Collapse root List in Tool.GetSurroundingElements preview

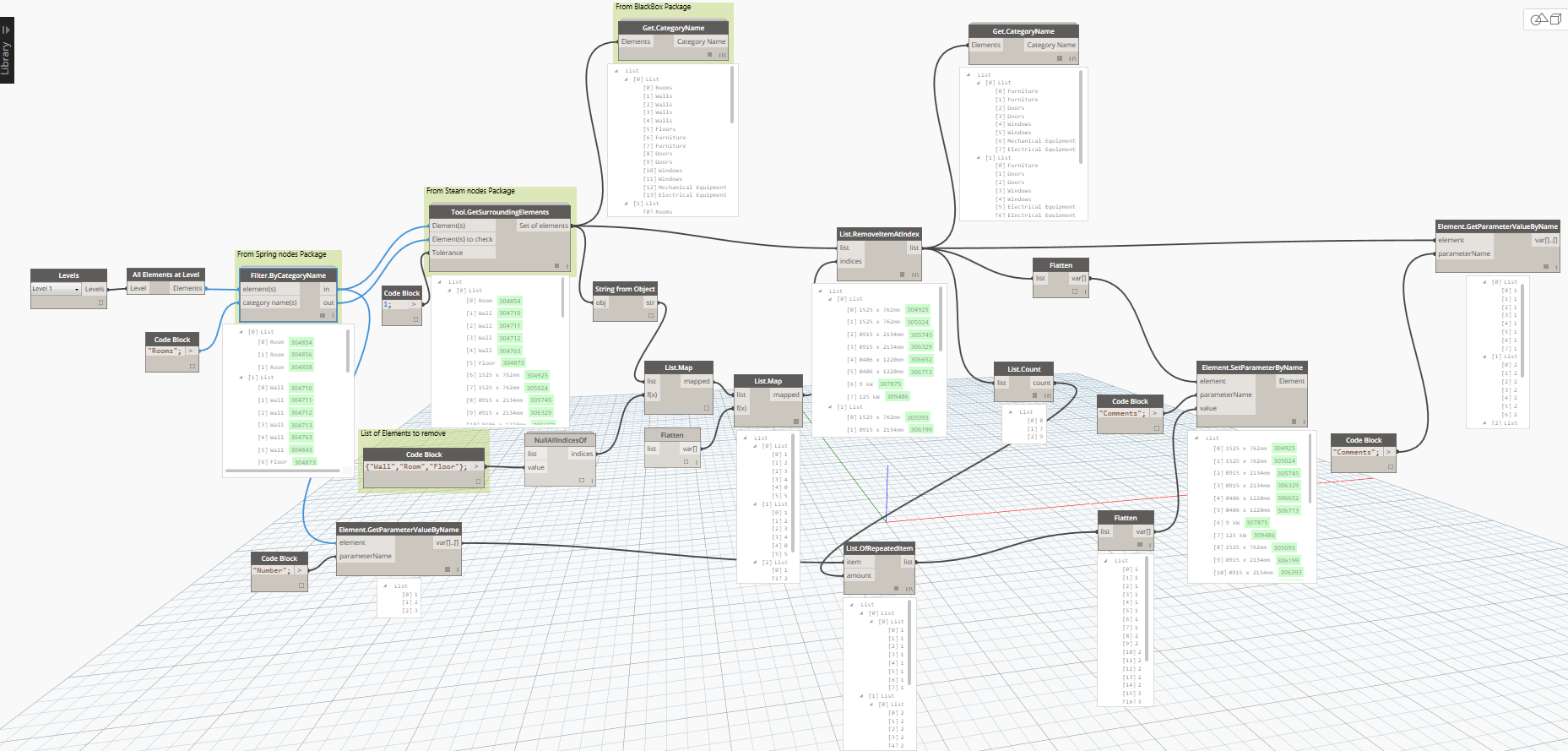[x=440, y=282]
